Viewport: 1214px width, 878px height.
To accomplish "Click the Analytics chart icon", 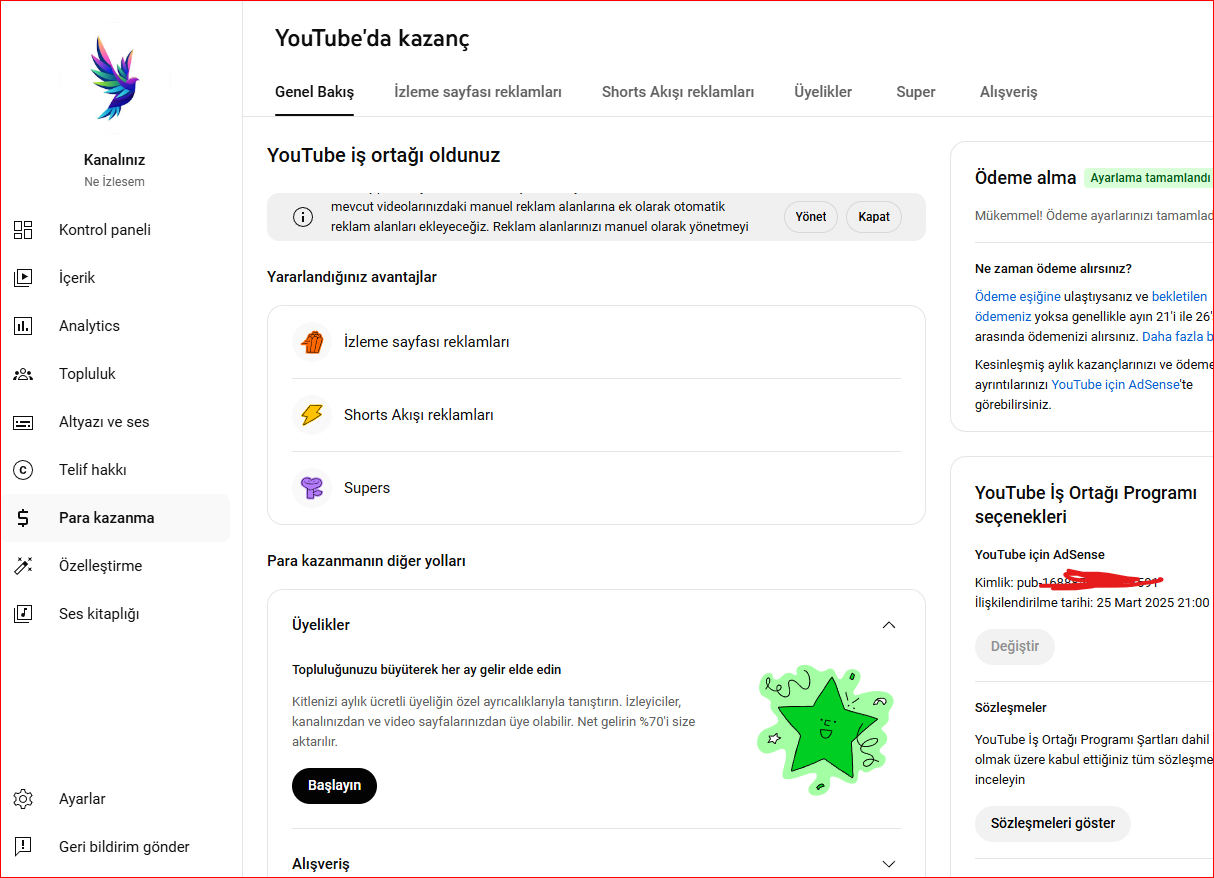I will (23, 326).
